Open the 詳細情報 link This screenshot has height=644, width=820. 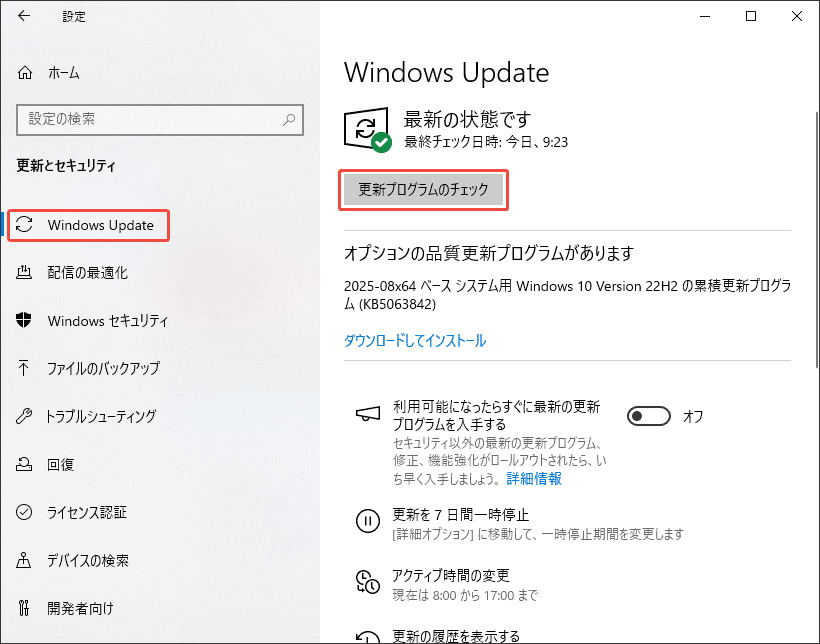[x=534, y=479]
